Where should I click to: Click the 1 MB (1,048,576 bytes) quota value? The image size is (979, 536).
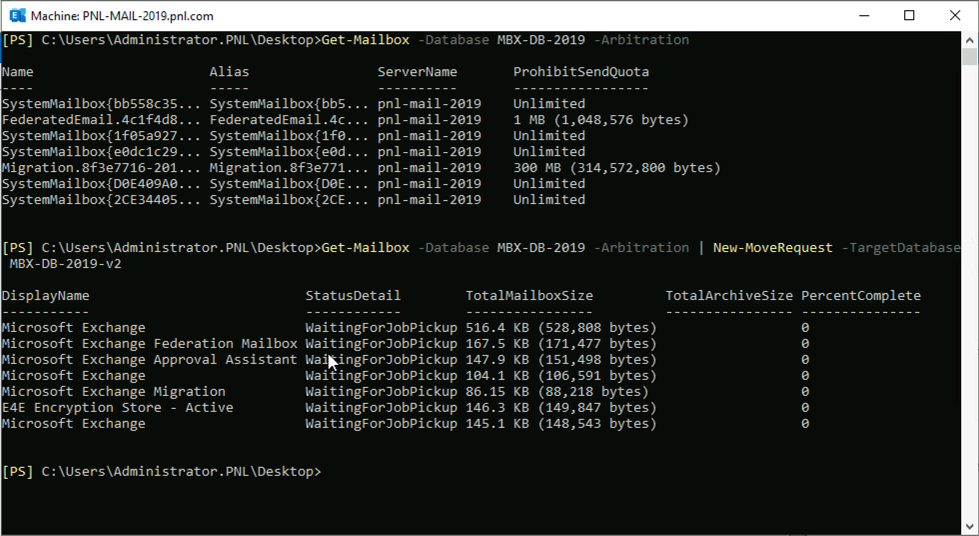click(x=600, y=120)
